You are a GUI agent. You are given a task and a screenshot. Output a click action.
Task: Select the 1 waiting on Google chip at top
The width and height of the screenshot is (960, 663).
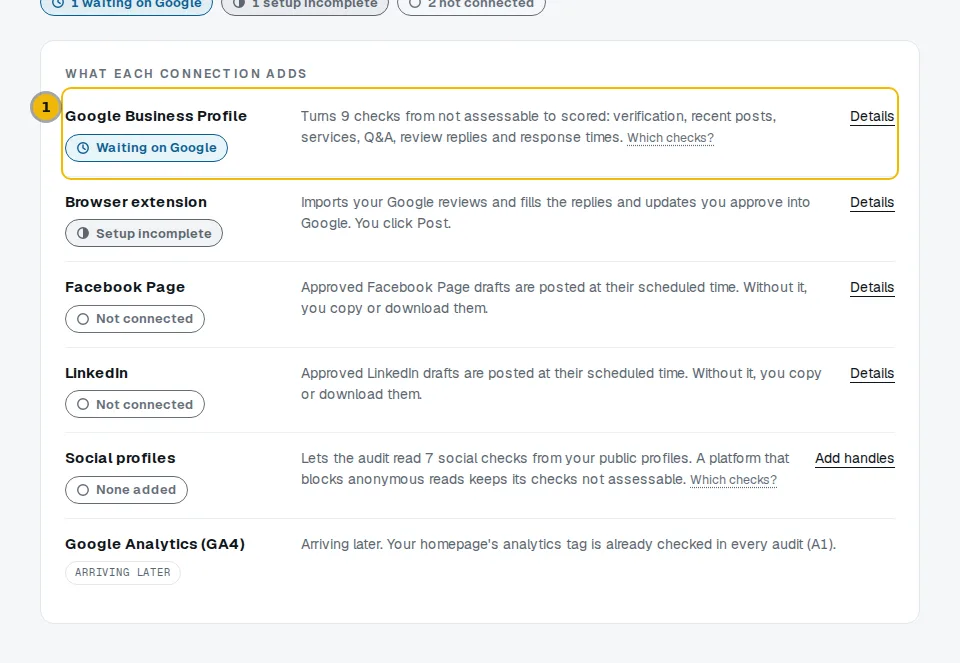127,4
